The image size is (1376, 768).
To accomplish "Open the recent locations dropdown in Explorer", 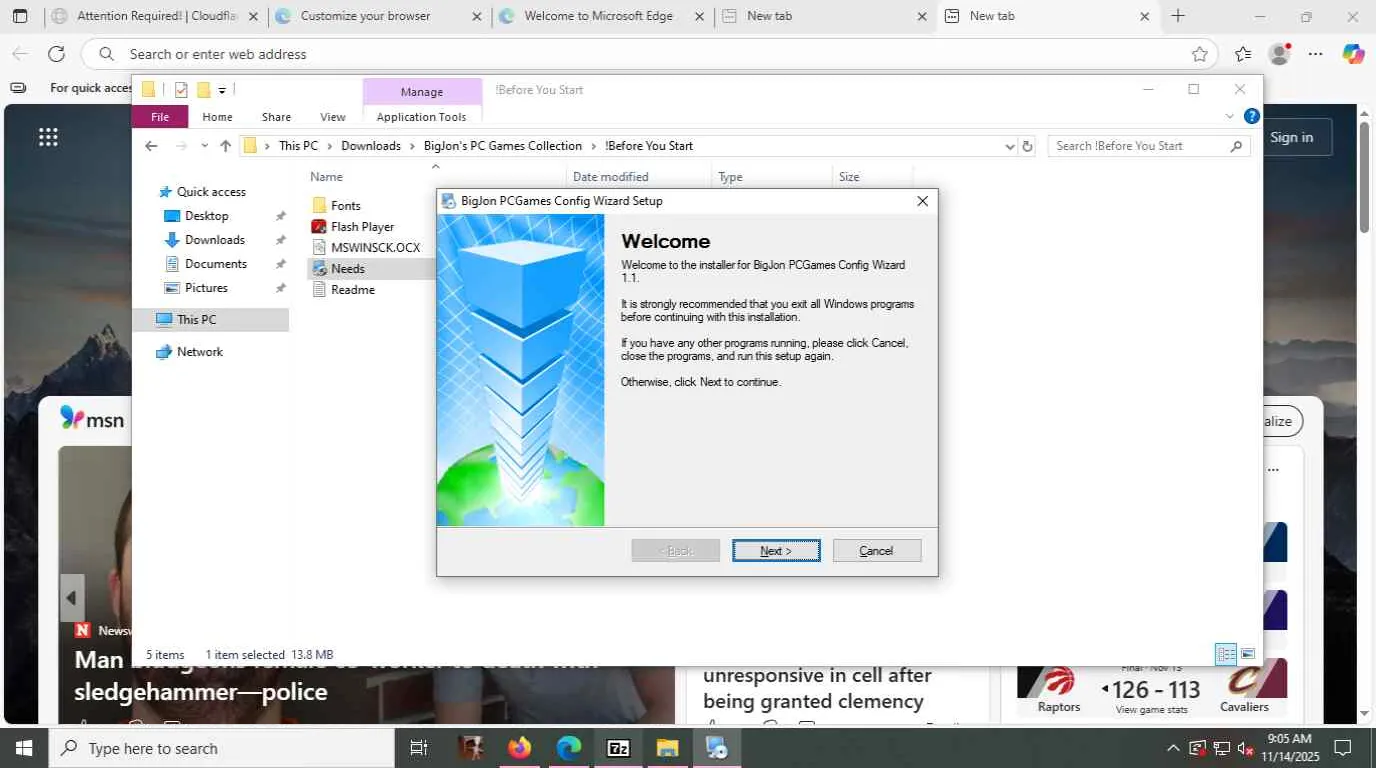I will (x=204, y=146).
